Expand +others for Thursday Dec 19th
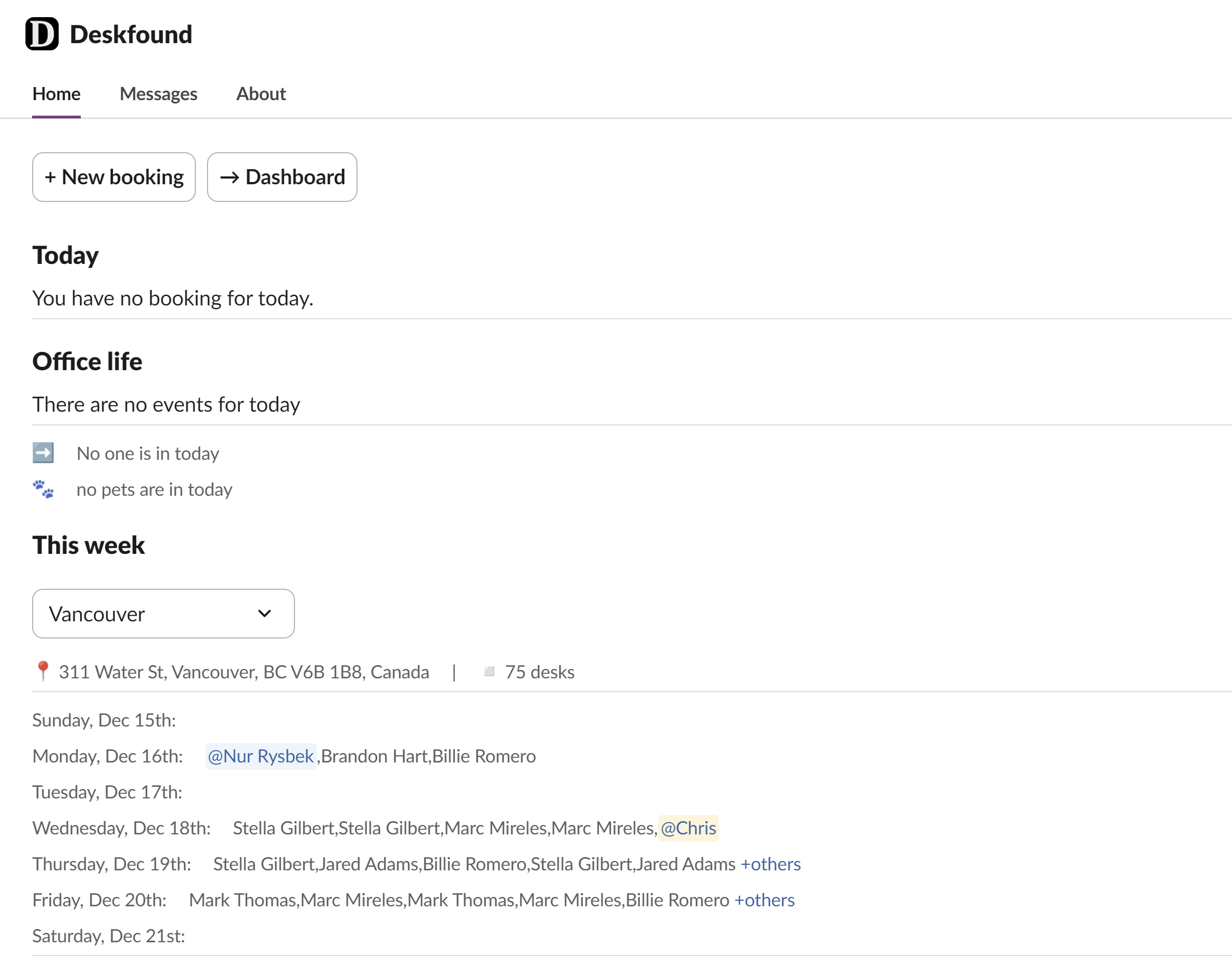The width and height of the screenshot is (1232, 960). click(770, 864)
